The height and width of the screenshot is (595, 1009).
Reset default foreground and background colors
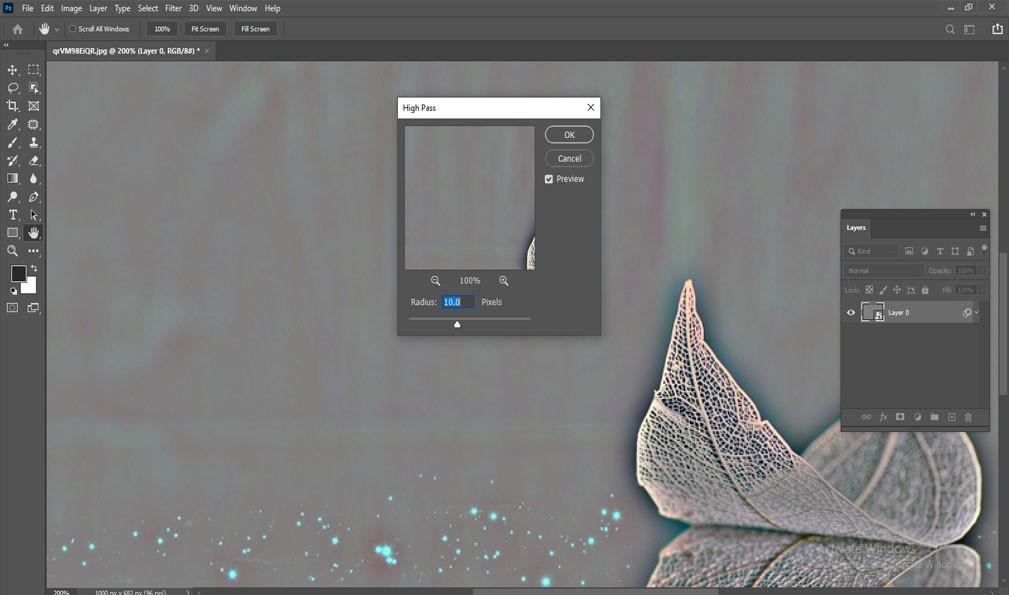(14, 291)
